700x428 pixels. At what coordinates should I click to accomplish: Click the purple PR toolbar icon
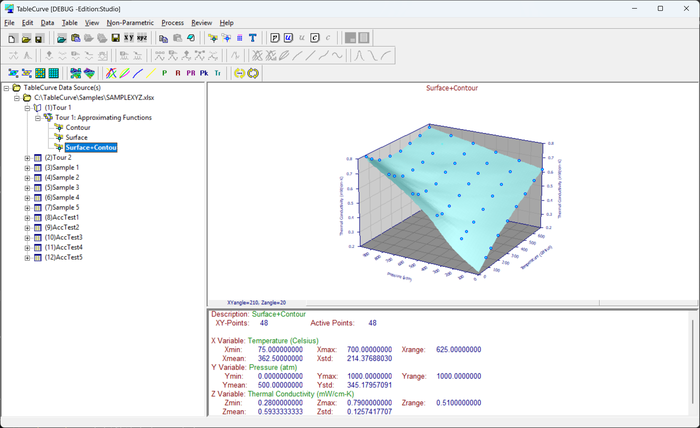191,73
